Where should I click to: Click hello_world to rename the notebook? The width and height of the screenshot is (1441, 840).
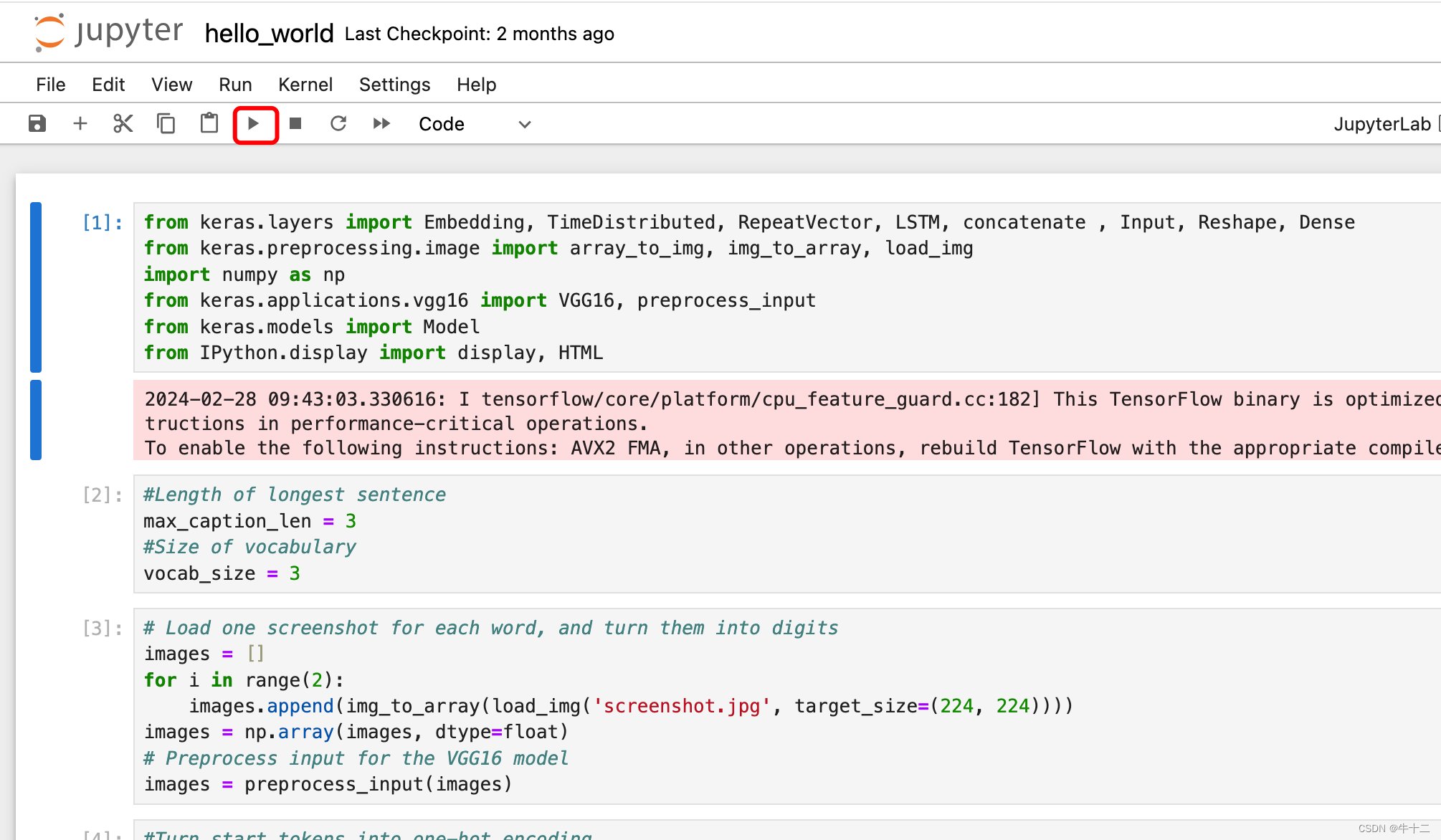[x=268, y=33]
